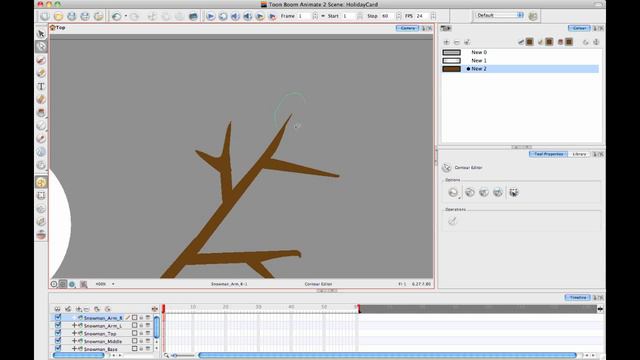
Task: Click the brush colour swatch in Colour panel toolbar
Action: point(529,42)
